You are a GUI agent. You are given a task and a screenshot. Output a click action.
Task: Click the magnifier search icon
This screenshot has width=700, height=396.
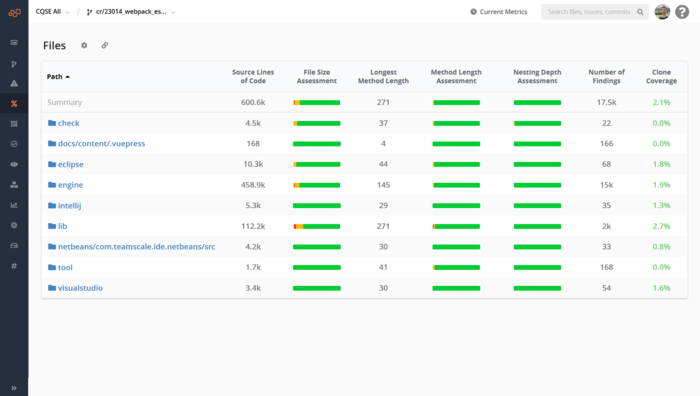click(x=640, y=12)
